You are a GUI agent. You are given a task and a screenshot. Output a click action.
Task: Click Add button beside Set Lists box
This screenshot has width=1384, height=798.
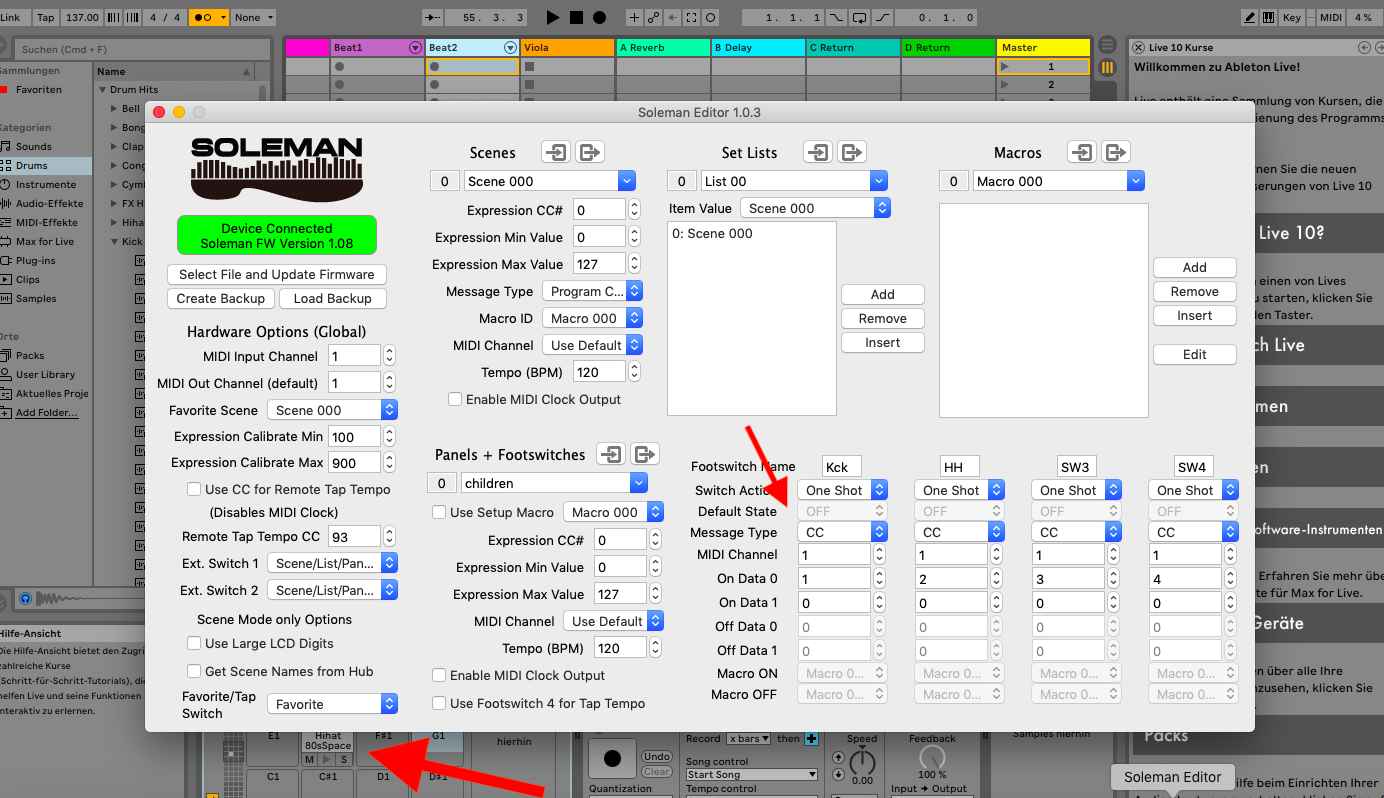point(883,294)
